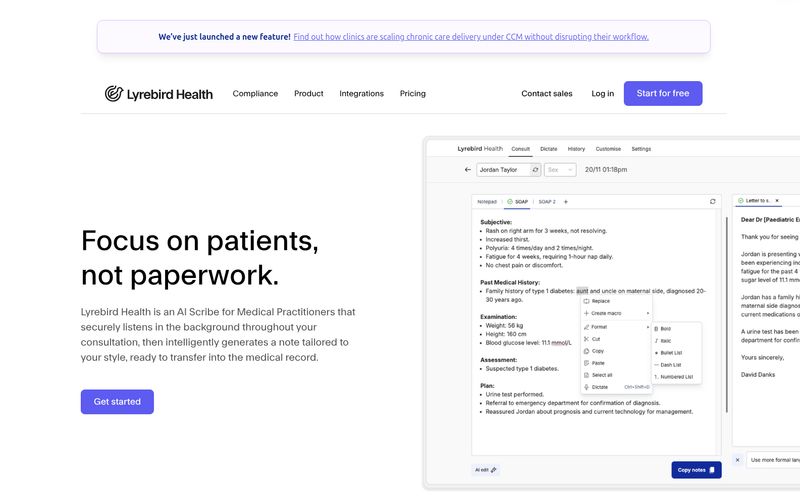The image size is (800, 496).
Task: Click the Urine test performed line
Action: (515, 394)
